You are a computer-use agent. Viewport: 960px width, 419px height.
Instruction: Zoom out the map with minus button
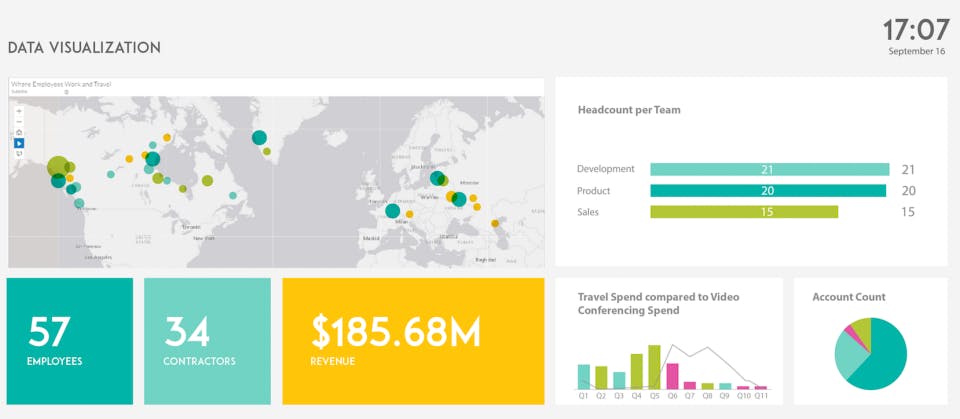[19, 122]
